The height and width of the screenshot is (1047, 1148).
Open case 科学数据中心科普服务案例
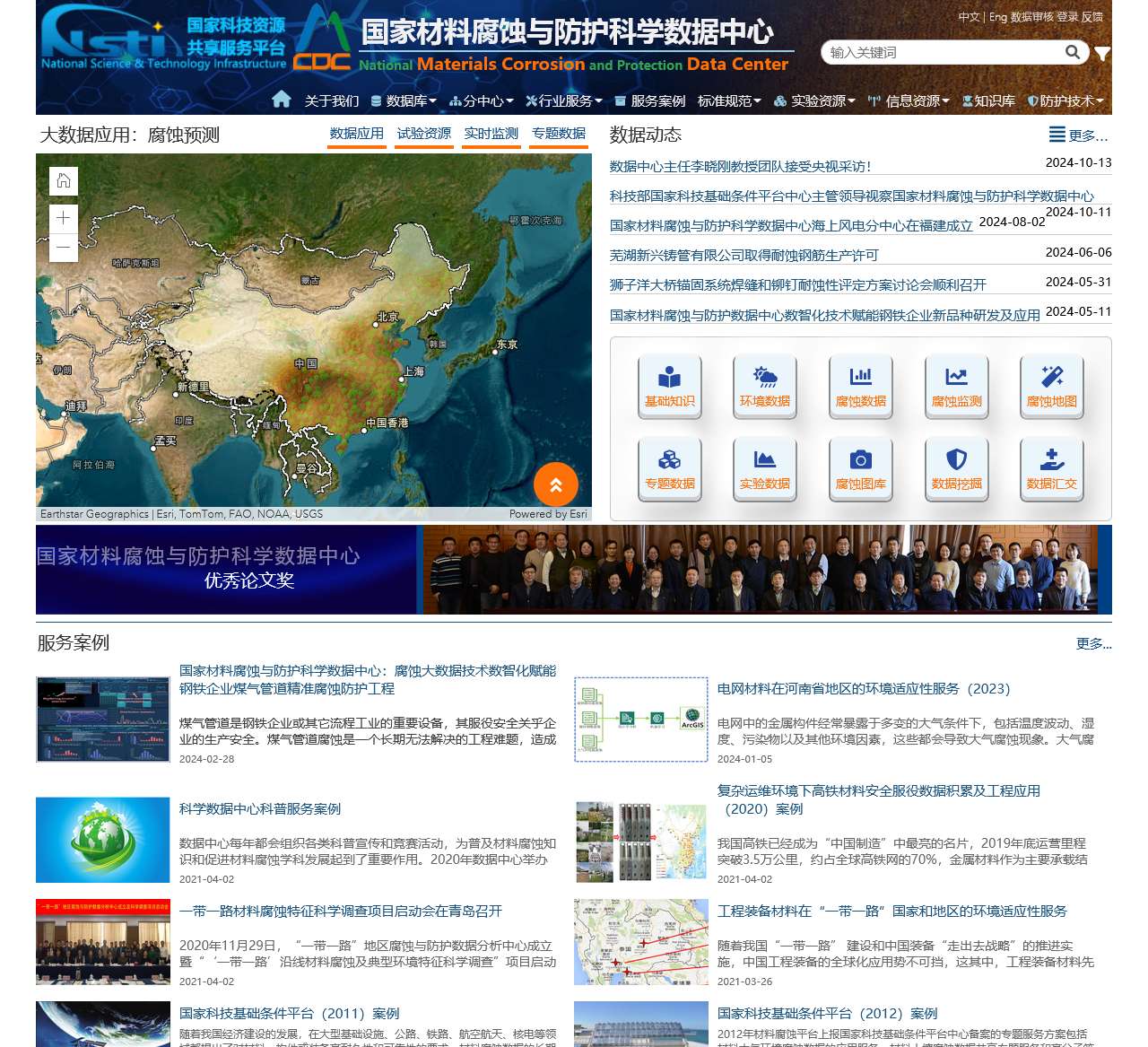260,808
